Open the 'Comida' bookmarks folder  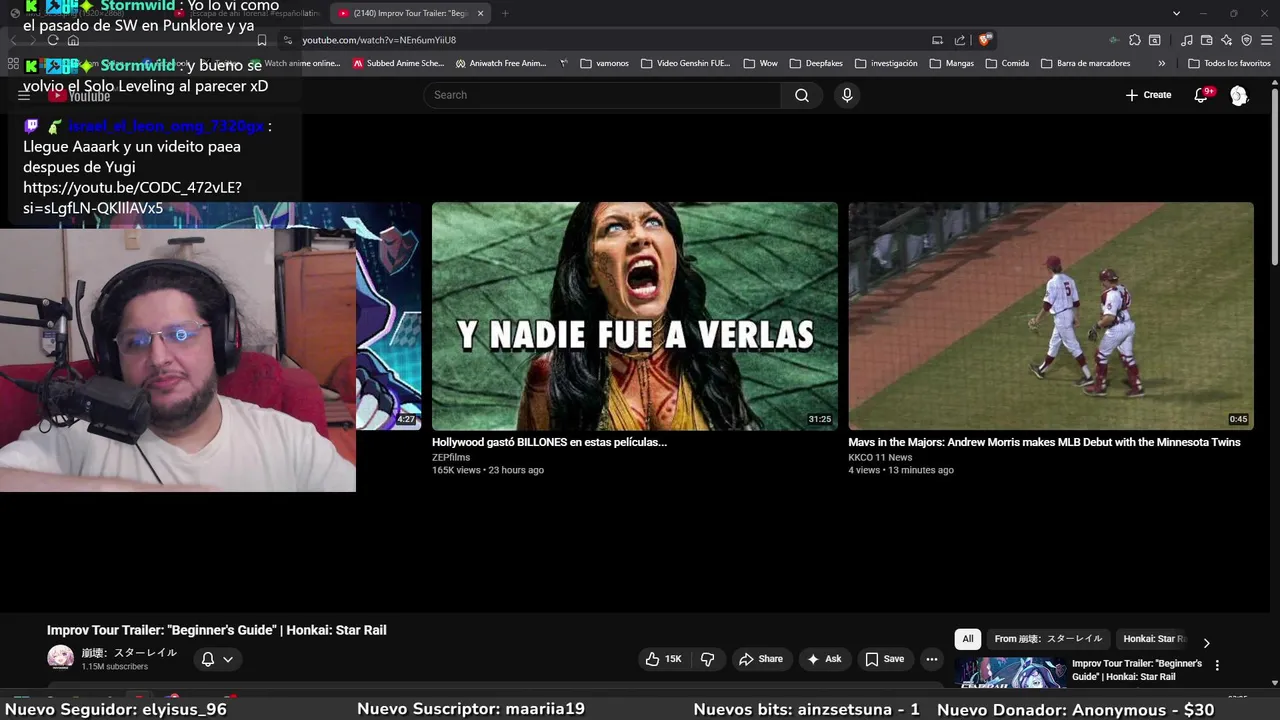coord(1007,63)
